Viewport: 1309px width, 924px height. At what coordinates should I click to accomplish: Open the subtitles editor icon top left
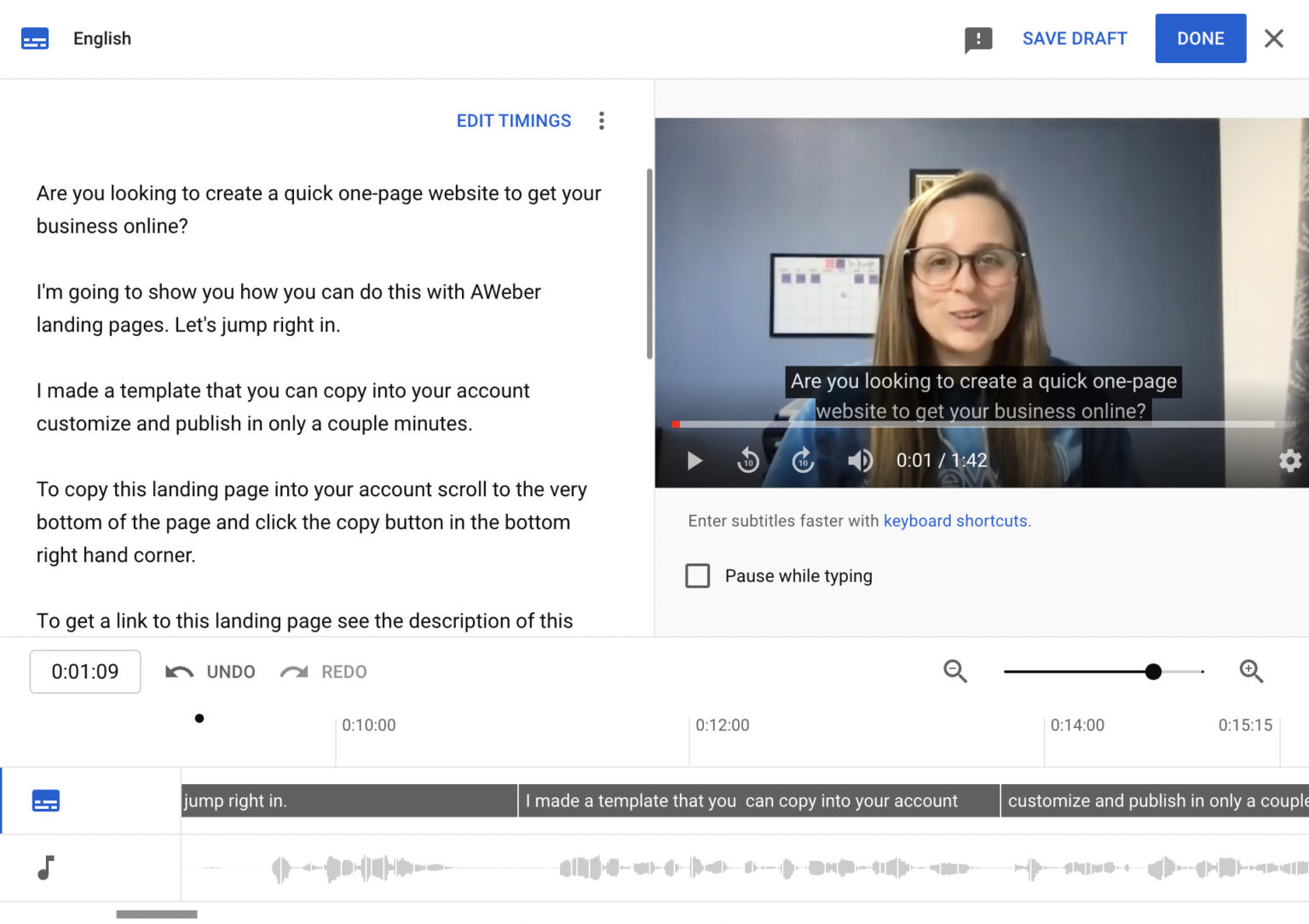35,38
